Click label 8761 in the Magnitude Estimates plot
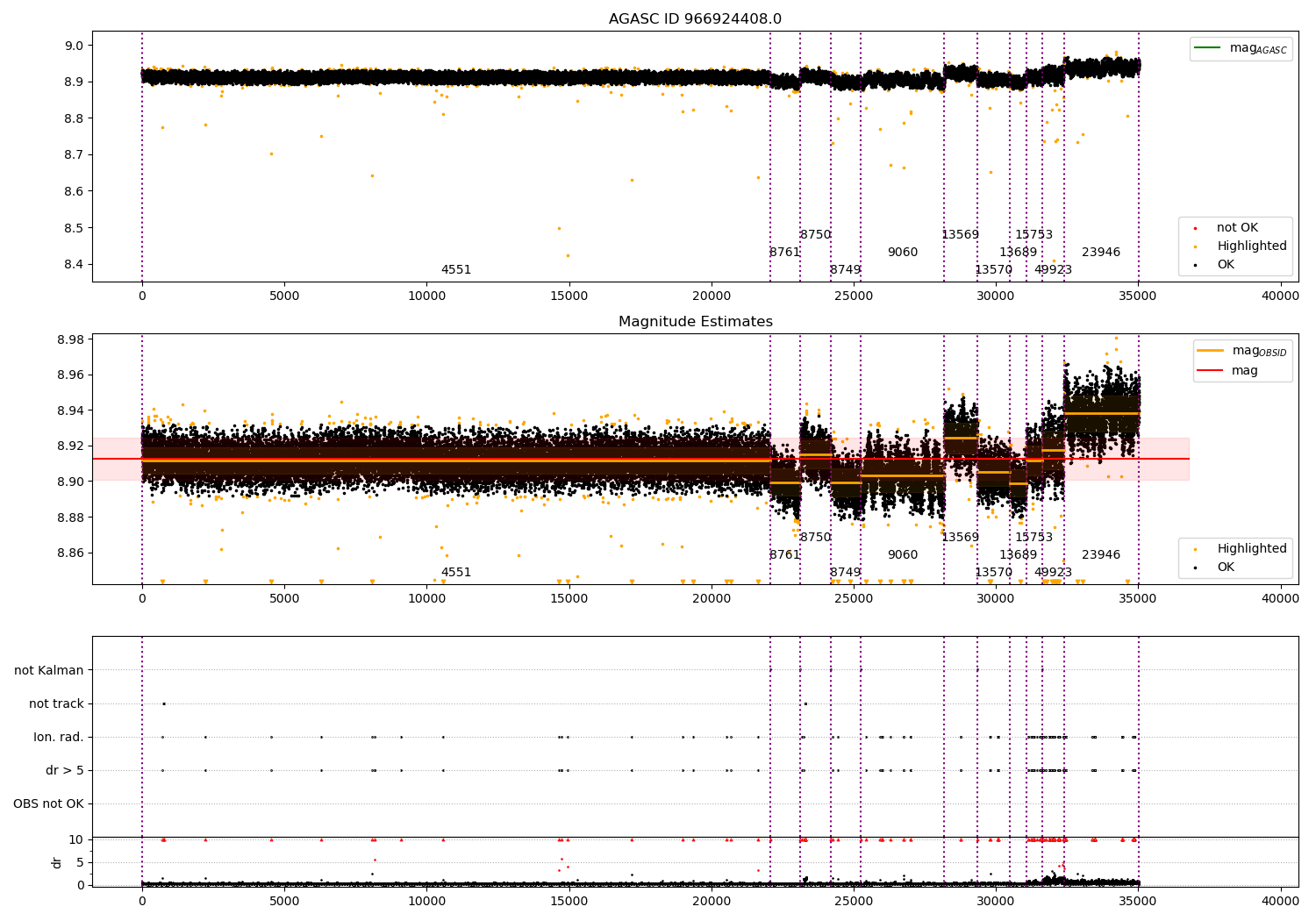The height and width of the screenshot is (921, 1316). coord(784,555)
